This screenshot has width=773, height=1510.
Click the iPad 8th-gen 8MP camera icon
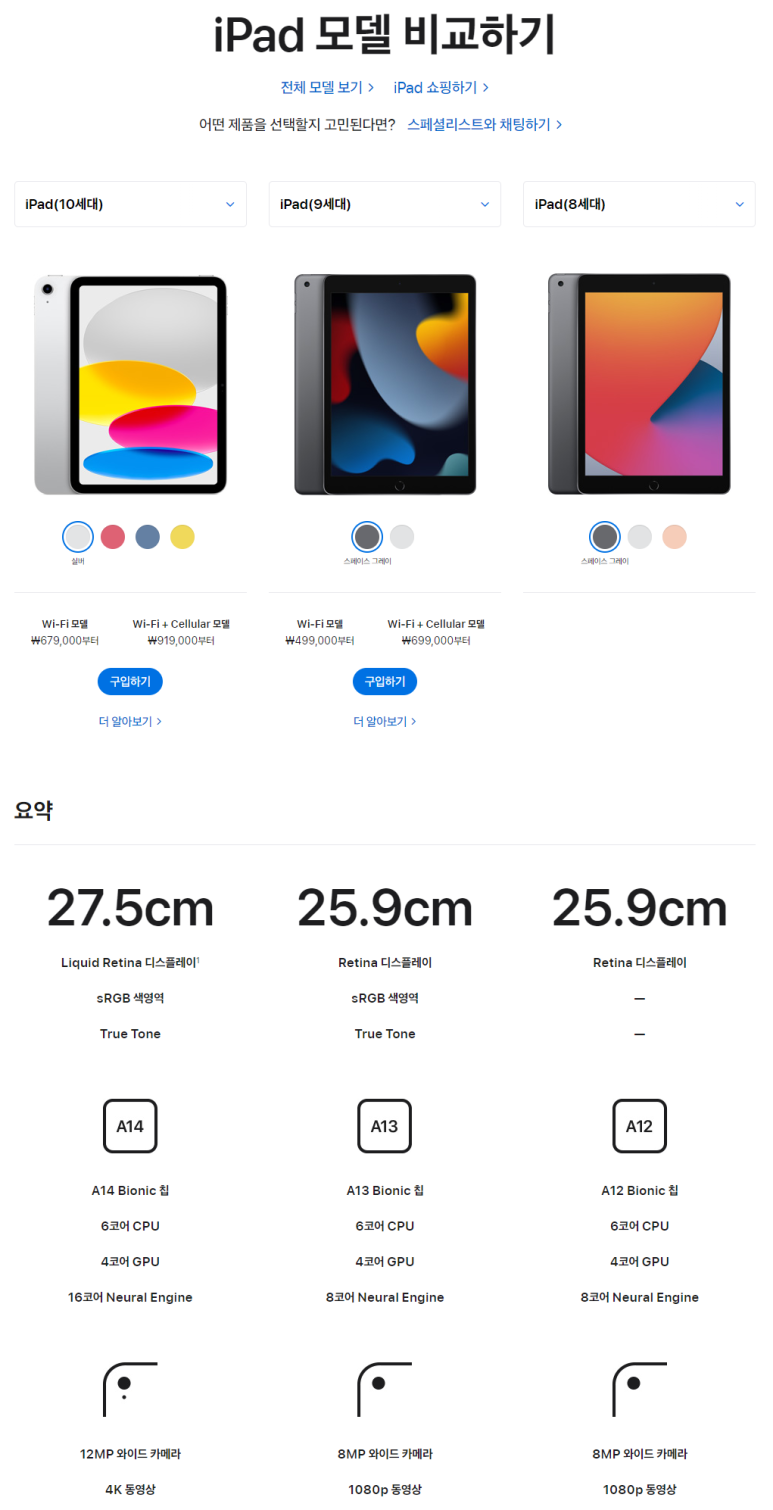[639, 1389]
